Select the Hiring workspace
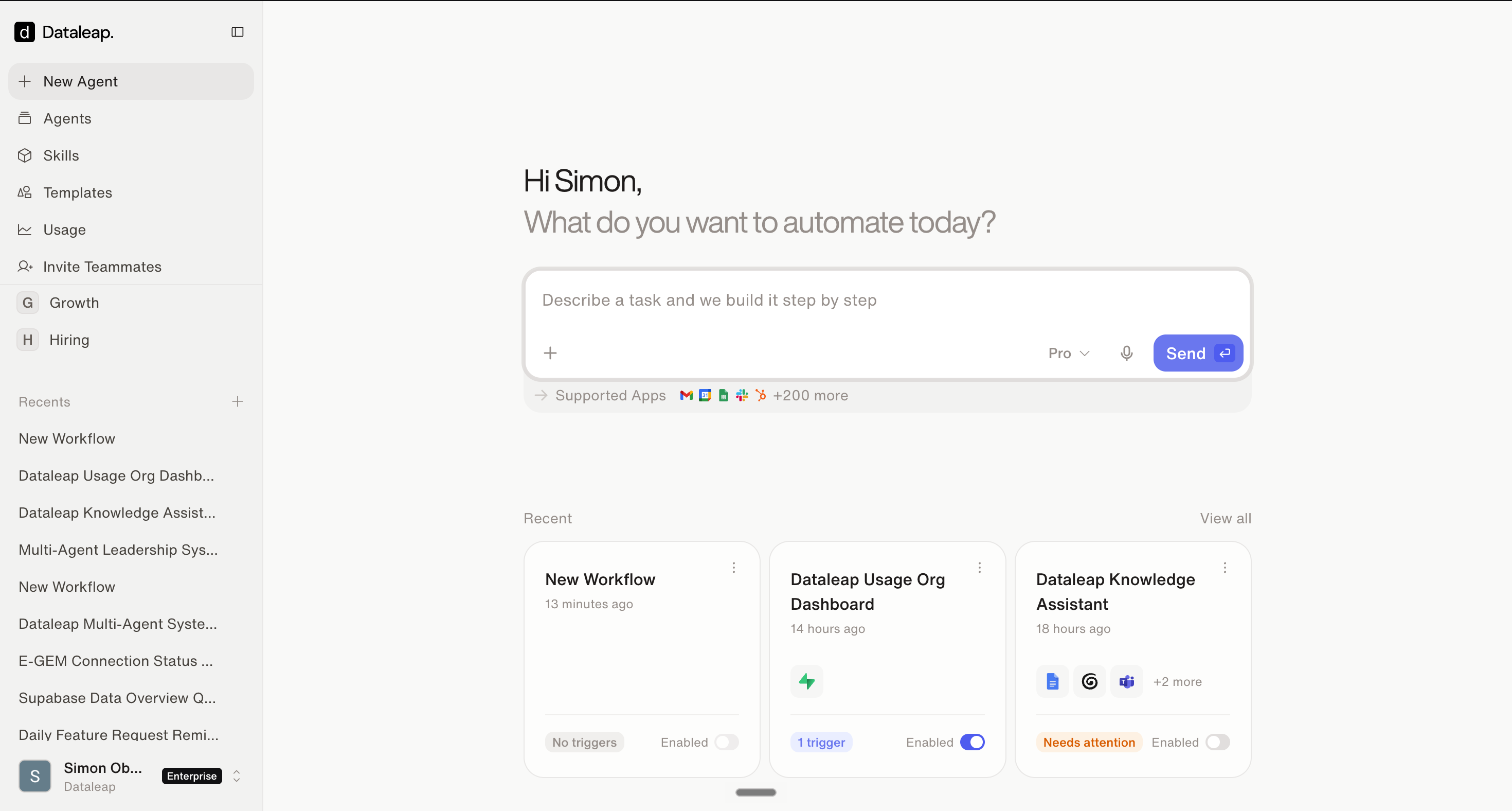The height and width of the screenshot is (811, 1512). pyautogui.click(x=131, y=340)
